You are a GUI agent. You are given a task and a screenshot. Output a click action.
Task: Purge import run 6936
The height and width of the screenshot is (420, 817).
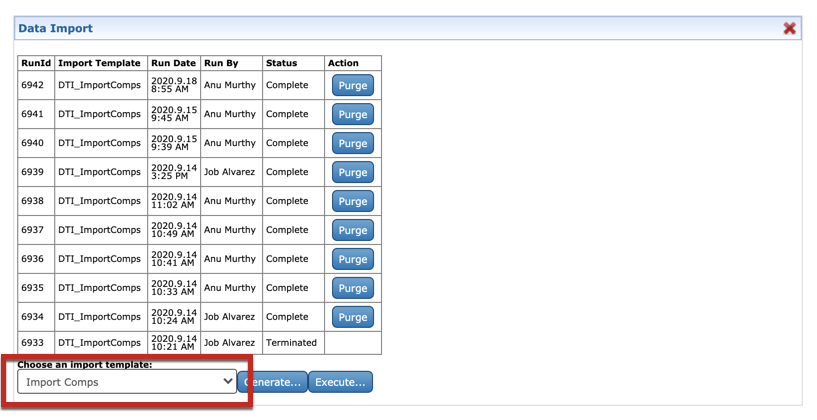click(352, 260)
